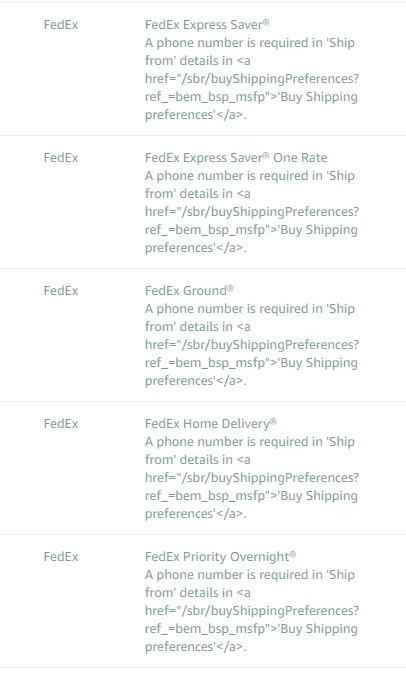Image resolution: width=406 pixels, height=673 pixels.
Task: Select the FedEx Home Delivery® service name
Action: pos(211,424)
